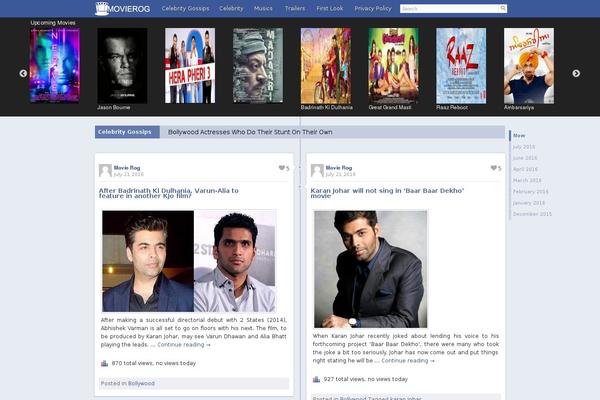
Task: Open 'Bollywood Actresses Who Do Their Stunt' headline
Action: (x=250, y=132)
